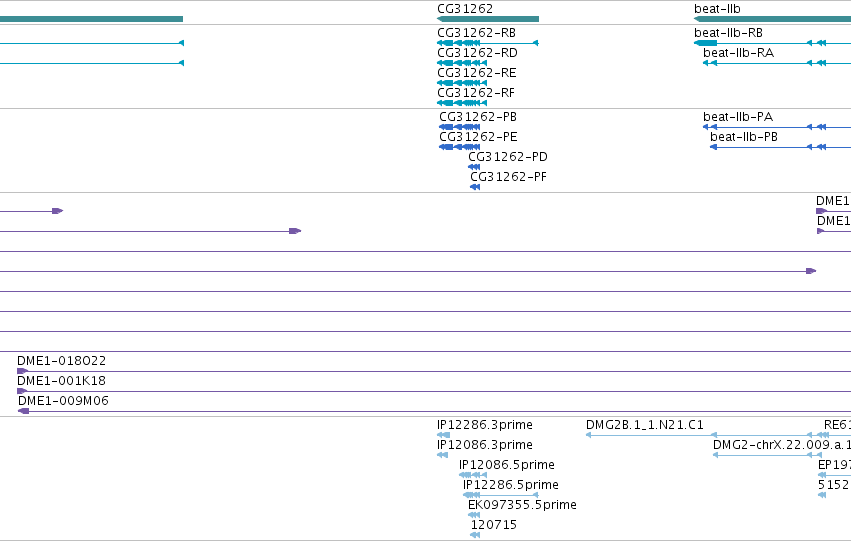Click the DME1-001K18 start arrow glyph
The width and height of the screenshot is (851, 541).
coord(22,391)
